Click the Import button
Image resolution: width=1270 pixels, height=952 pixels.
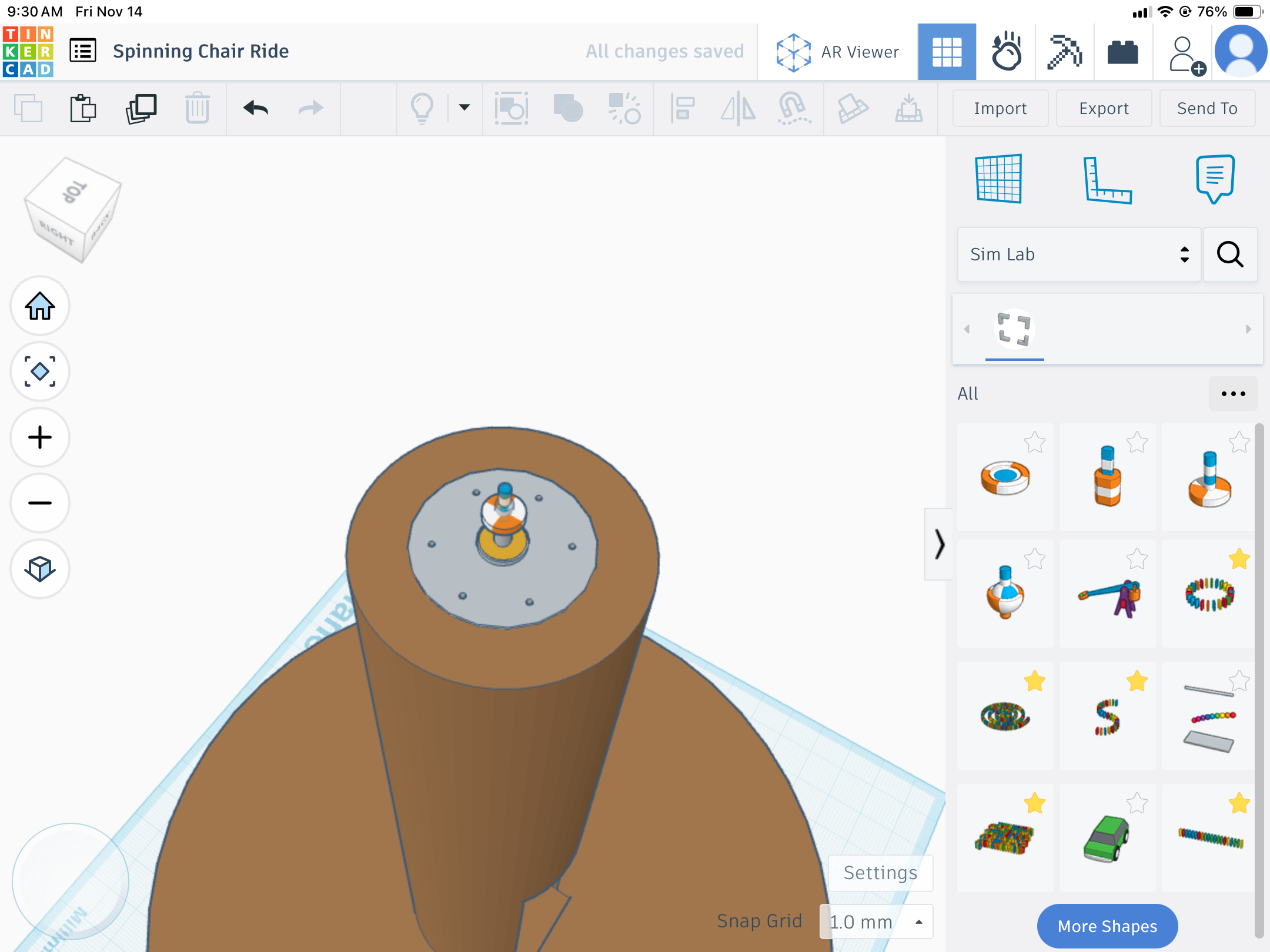[x=1000, y=108]
